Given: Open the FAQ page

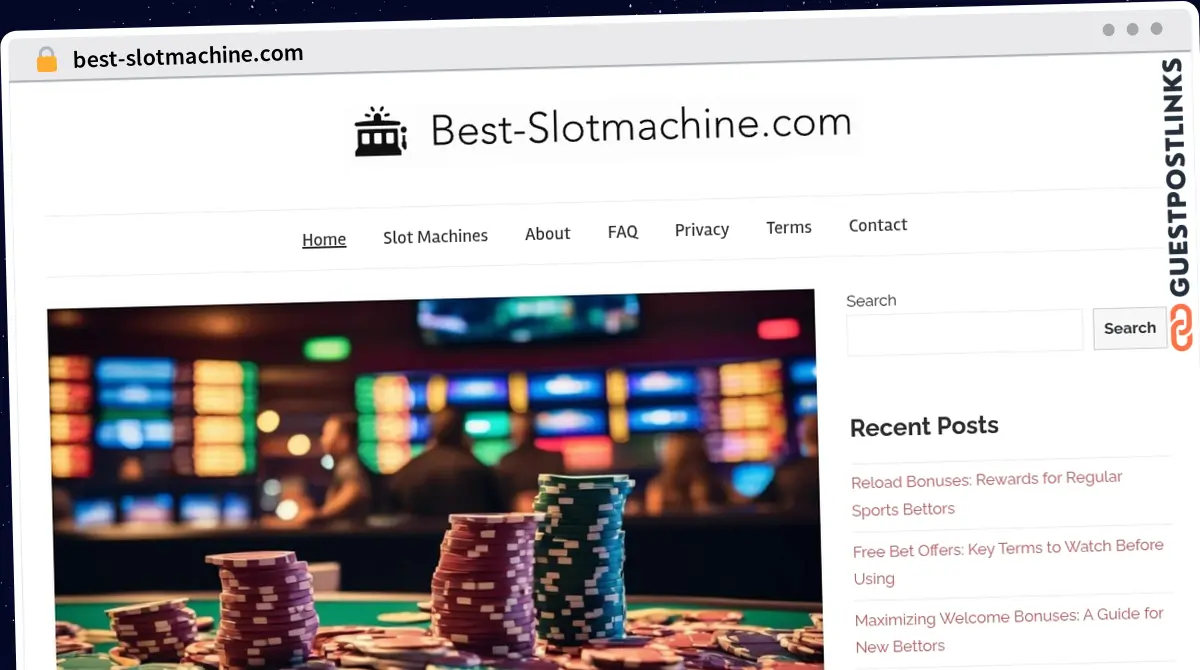Looking at the screenshot, I should coord(622,231).
